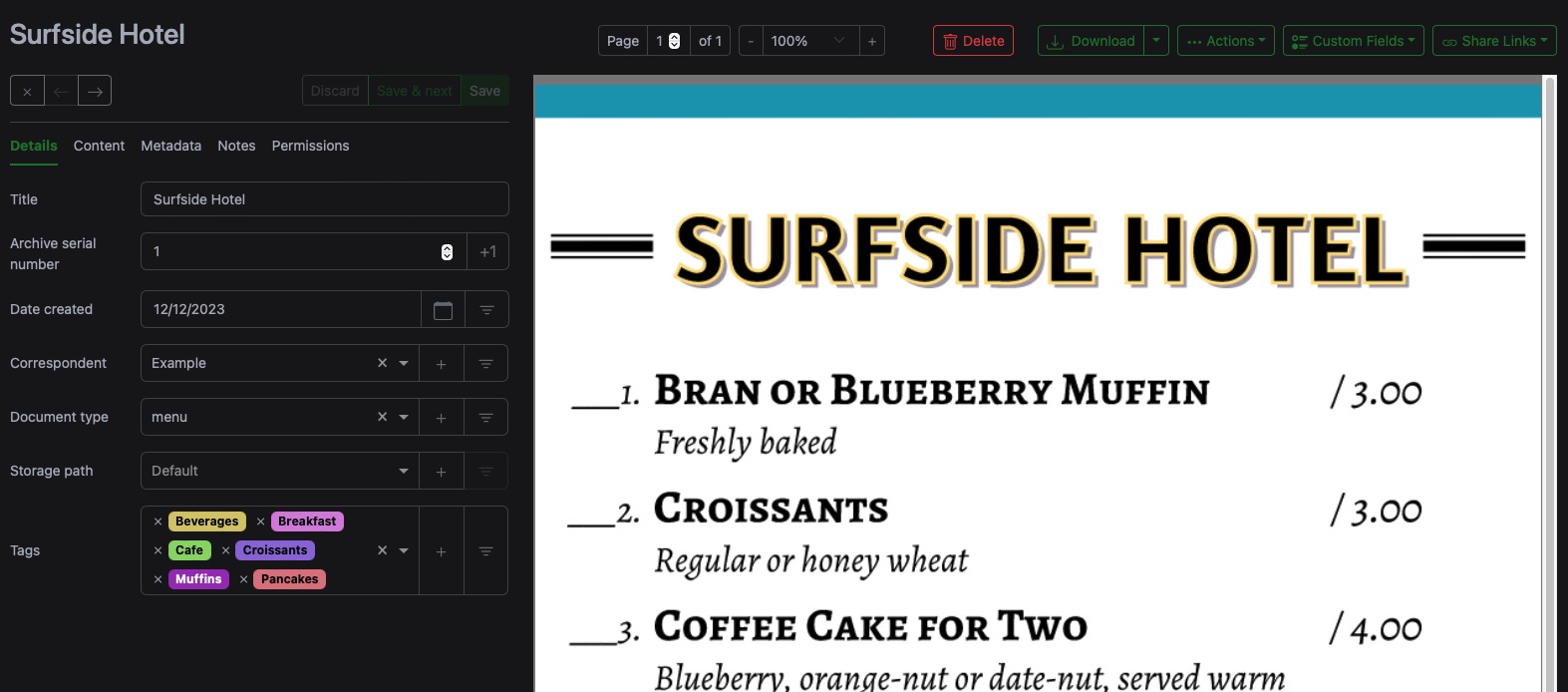Go to next document arrow
Image resolution: width=1568 pixels, height=692 pixels.
point(95,91)
